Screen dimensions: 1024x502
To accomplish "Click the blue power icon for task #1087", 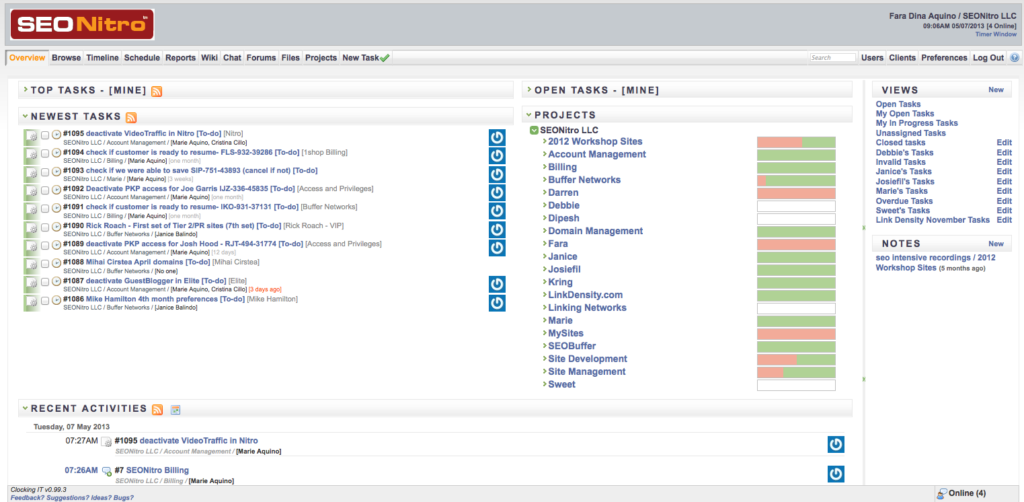I will tap(497, 284).
